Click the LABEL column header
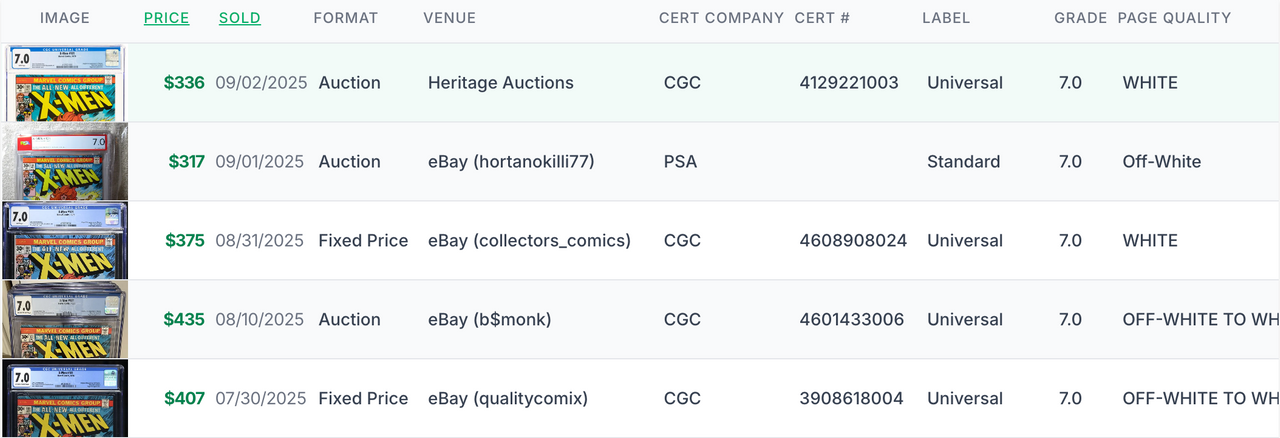This screenshot has height=438, width=1280. tap(946, 18)
